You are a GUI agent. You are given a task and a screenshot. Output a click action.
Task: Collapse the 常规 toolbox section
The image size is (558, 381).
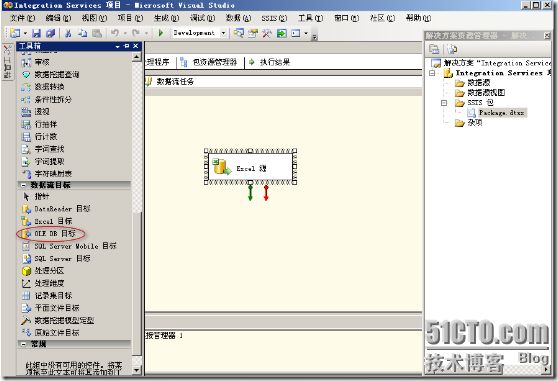(23, 344)
